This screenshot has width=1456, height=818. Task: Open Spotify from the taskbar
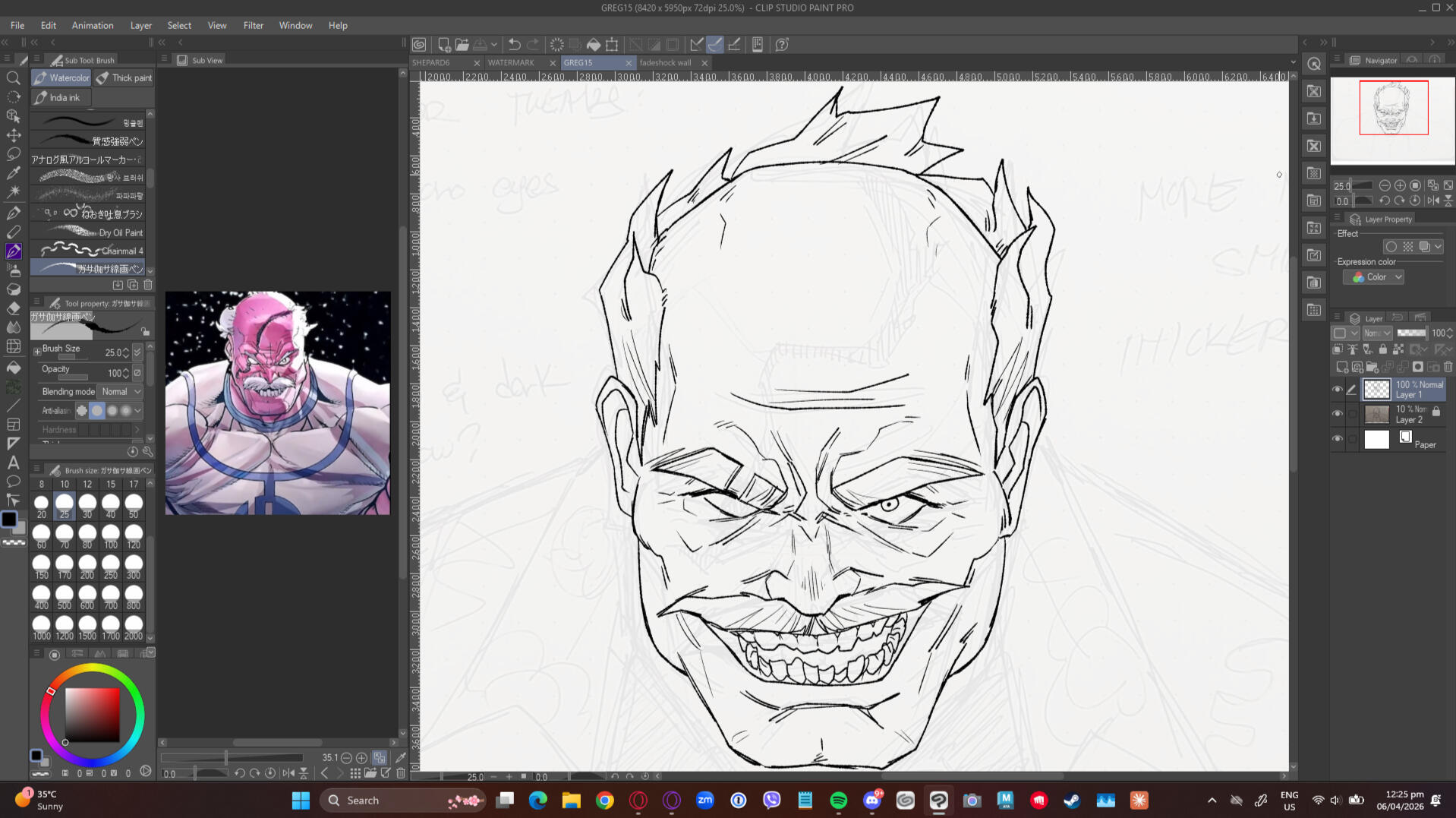838,801
